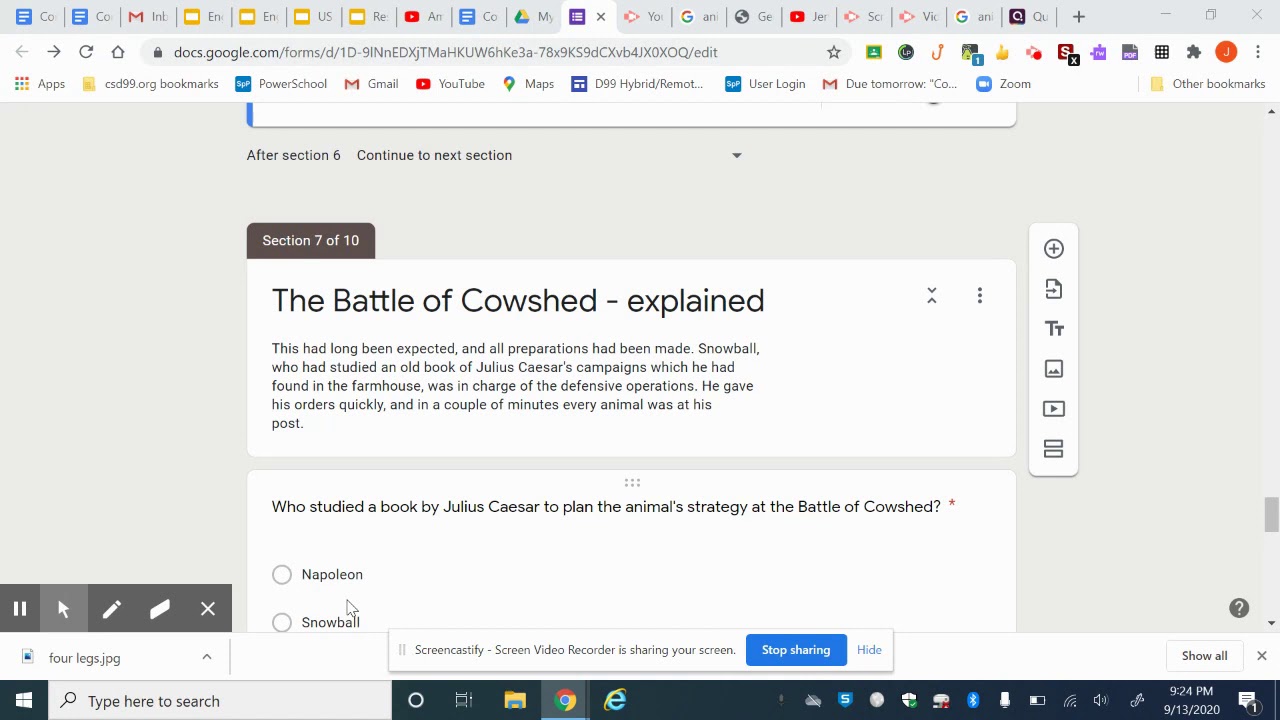Click Show all downloads button
Image resolution: width=1280 pixels, height=720 pixels.
(x=1204, y=656)
